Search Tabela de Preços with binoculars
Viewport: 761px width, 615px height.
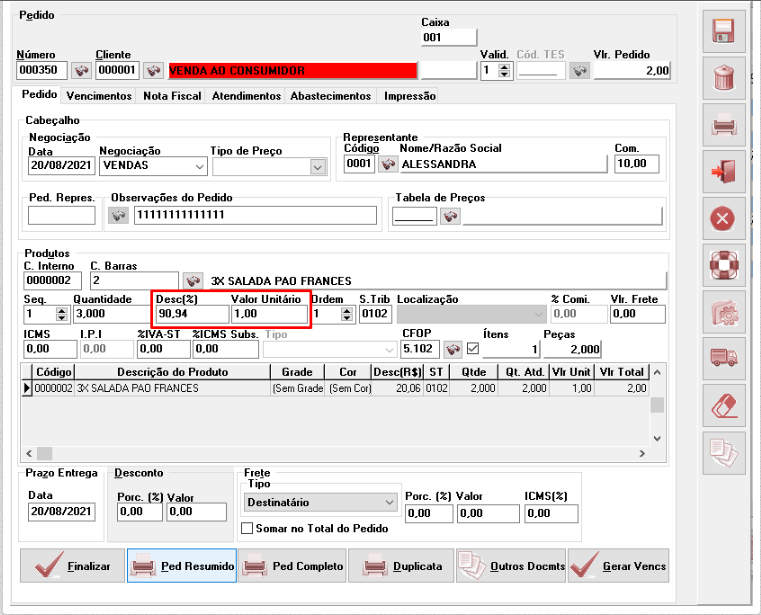coord(450,216)
